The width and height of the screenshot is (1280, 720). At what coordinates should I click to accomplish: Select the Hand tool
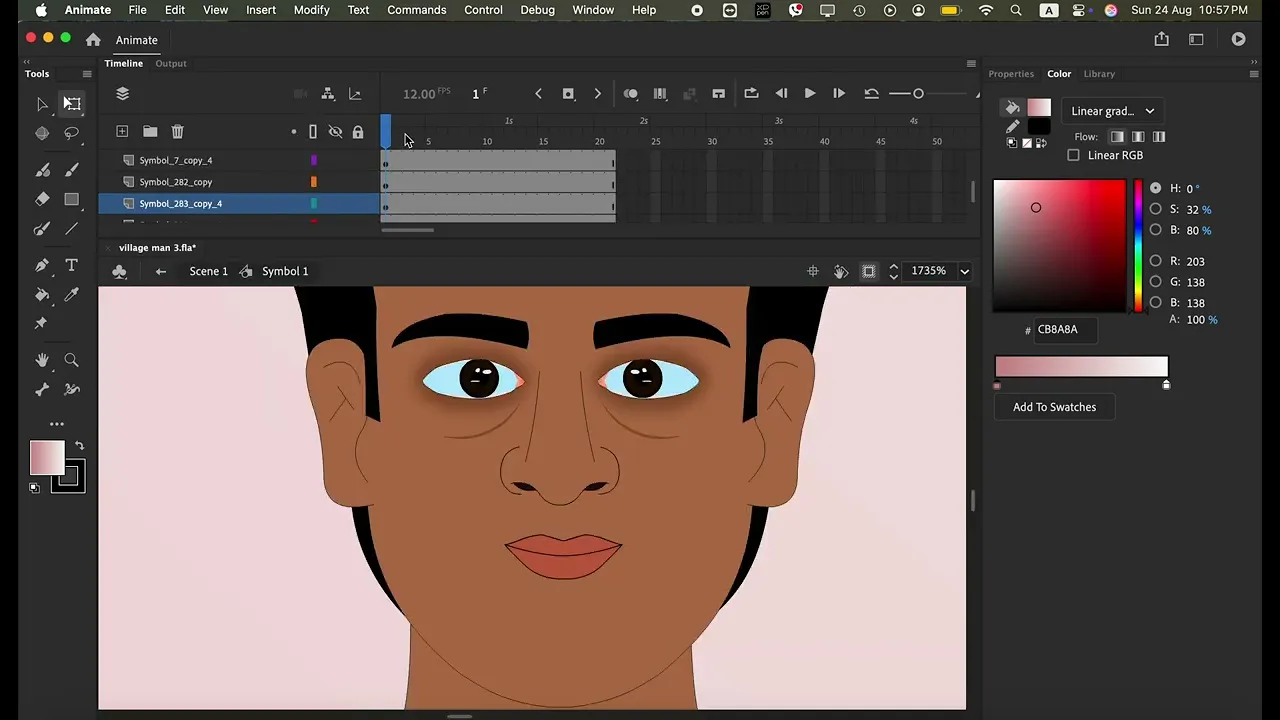coord(42,360)
